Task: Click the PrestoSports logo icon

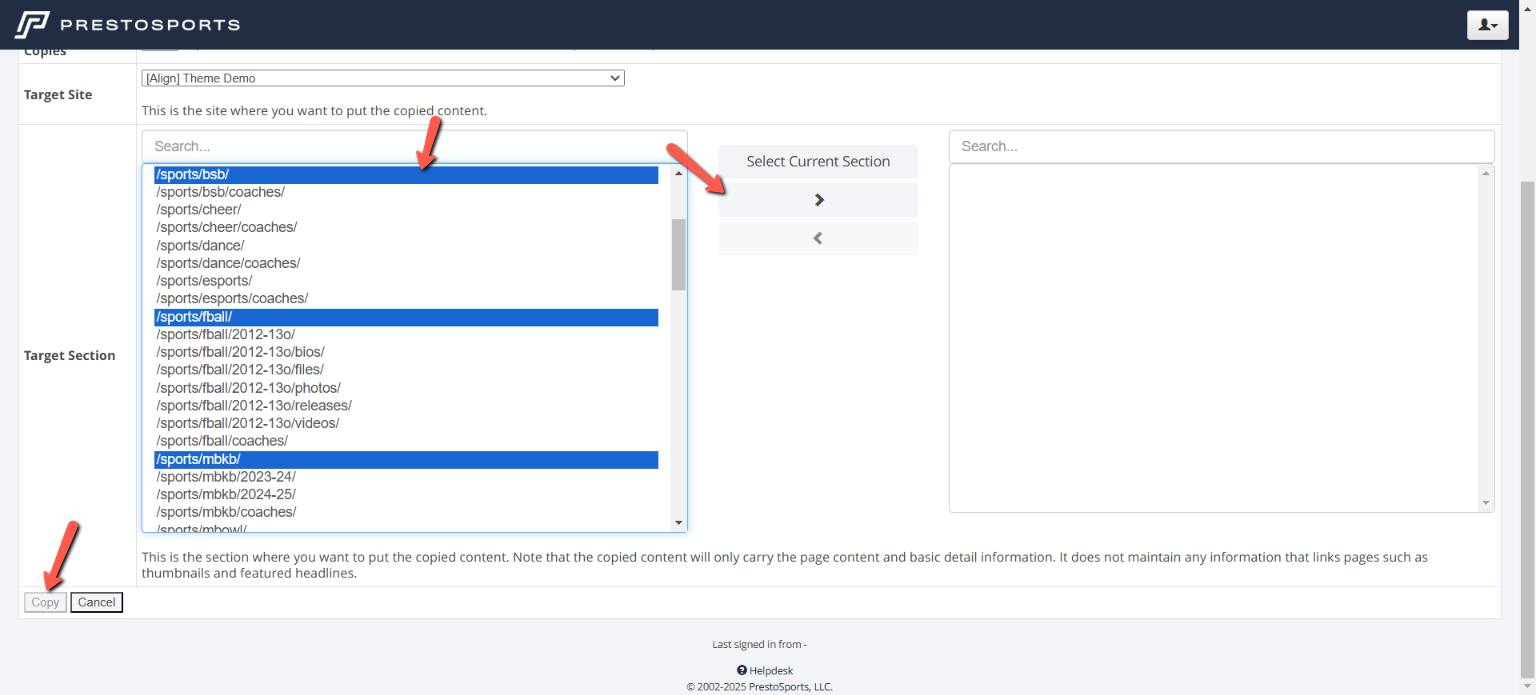Action: 31,24
